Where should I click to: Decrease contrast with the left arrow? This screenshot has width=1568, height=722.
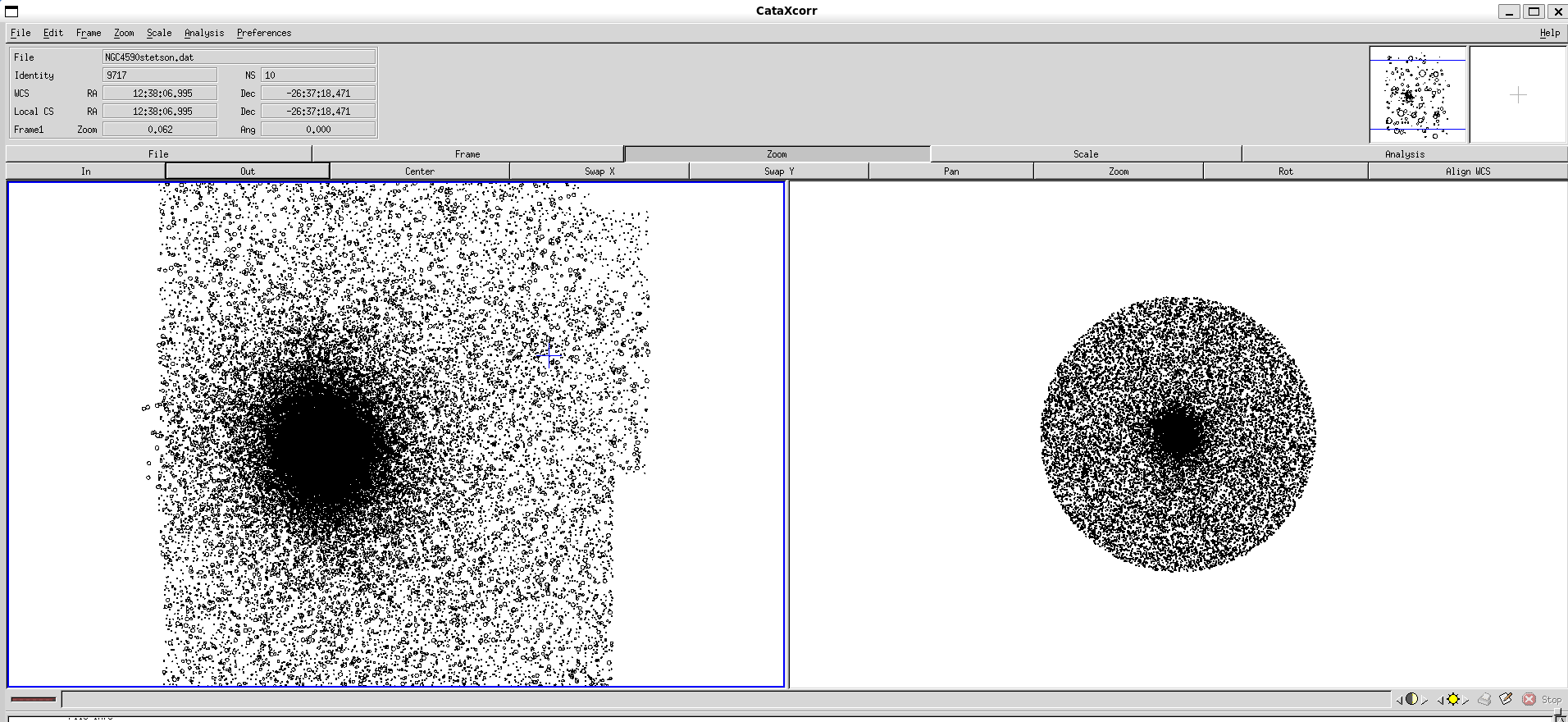[x=1399, y=700]
